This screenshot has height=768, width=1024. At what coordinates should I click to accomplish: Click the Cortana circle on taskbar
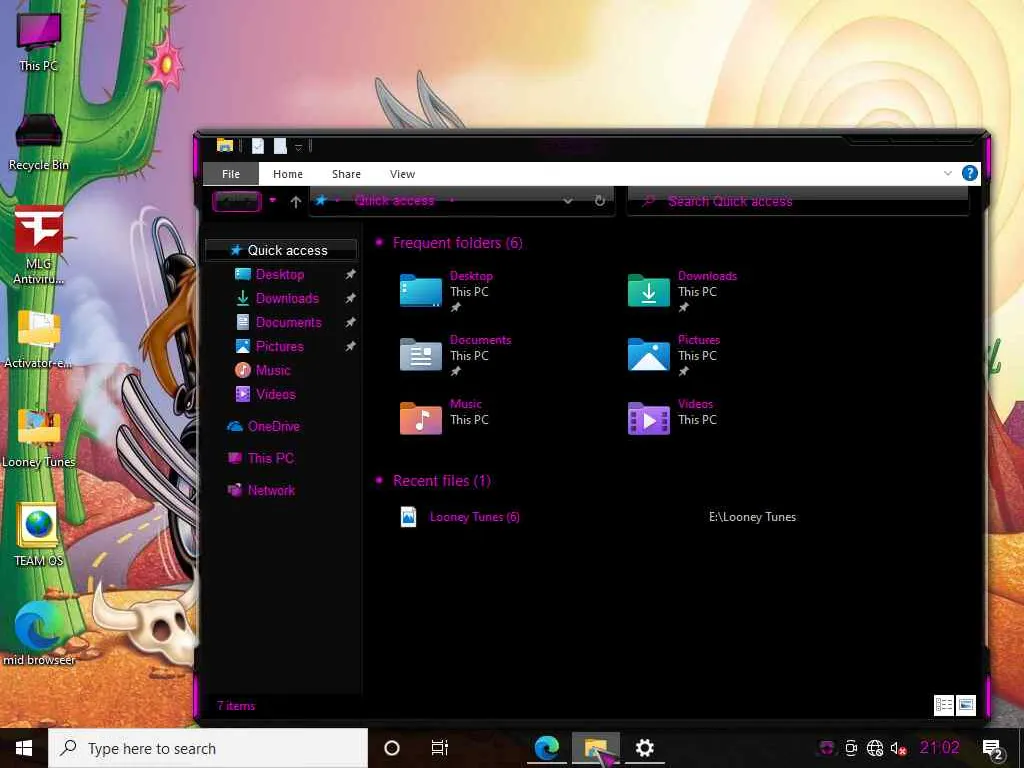click(x=392, y=748)
